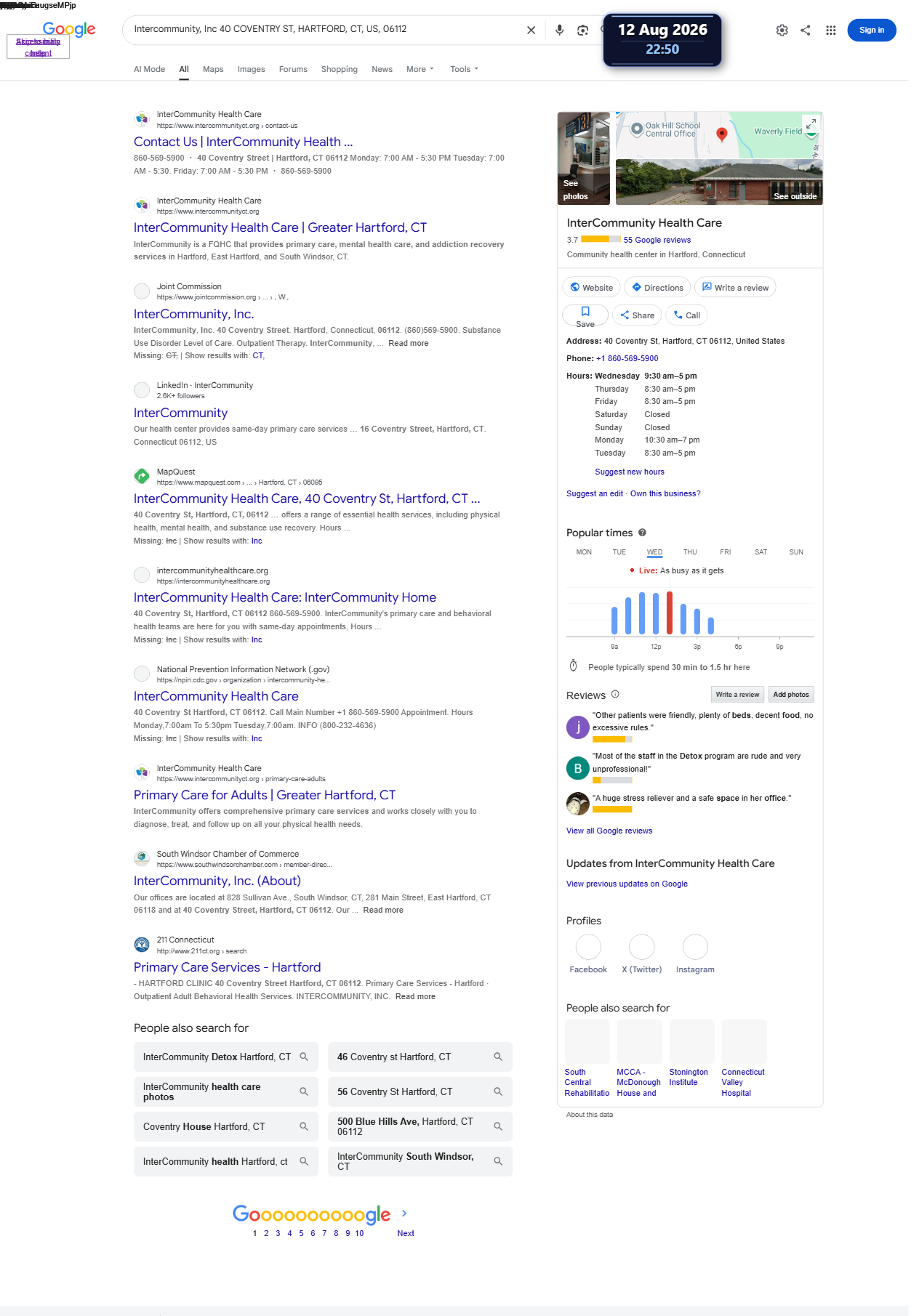The width and height of the screenshot is (919, 1316).
Task: Clear the search box with X icon
Action: pos(531,30)
